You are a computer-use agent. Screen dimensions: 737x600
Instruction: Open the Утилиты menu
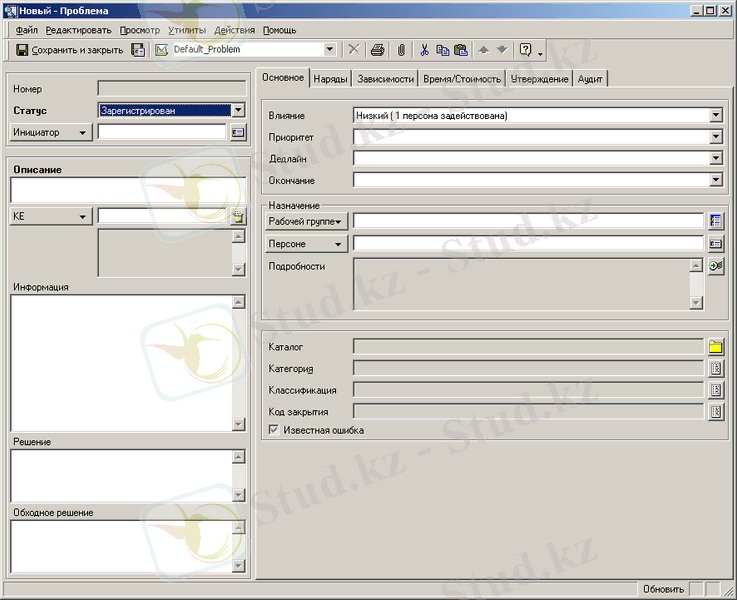pos(187,30)
